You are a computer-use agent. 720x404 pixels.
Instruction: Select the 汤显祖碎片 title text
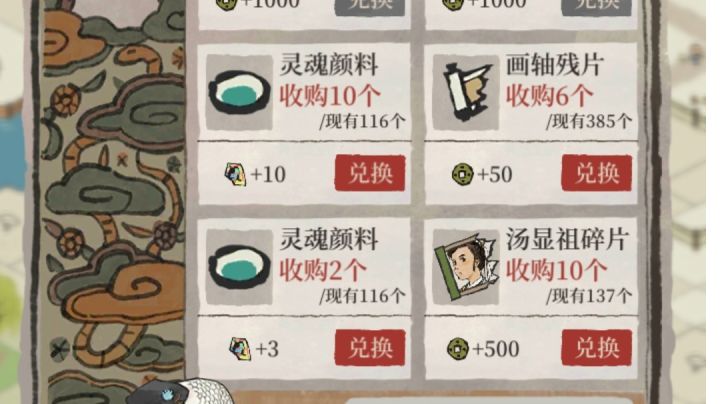point(567,239)
